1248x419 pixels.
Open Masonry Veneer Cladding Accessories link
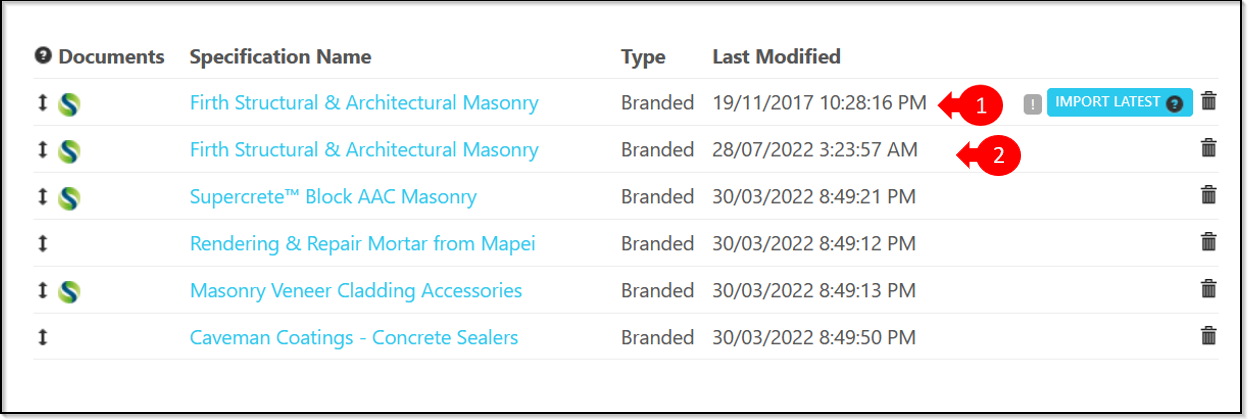click(x=356, y=290)
